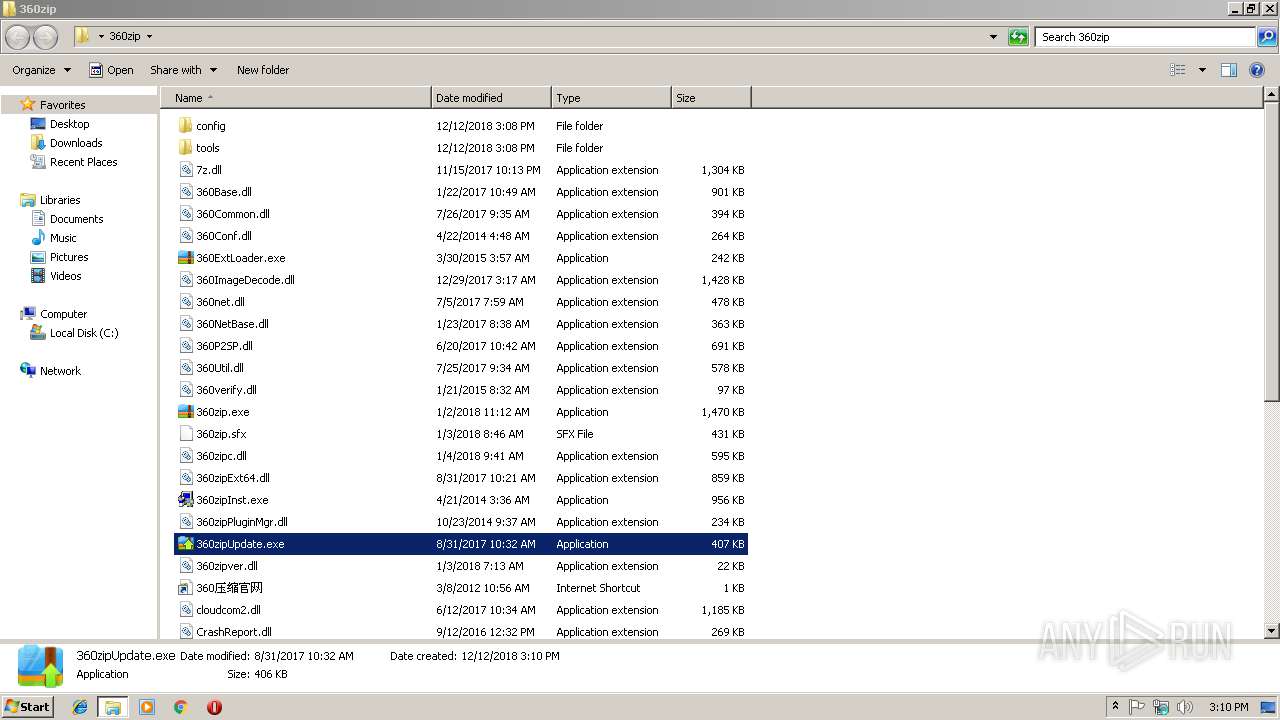Image resolution: width=1280 pixels, height=720 pixels.
Task: Change view using the views icon
Action: (x=1178, y=70)
